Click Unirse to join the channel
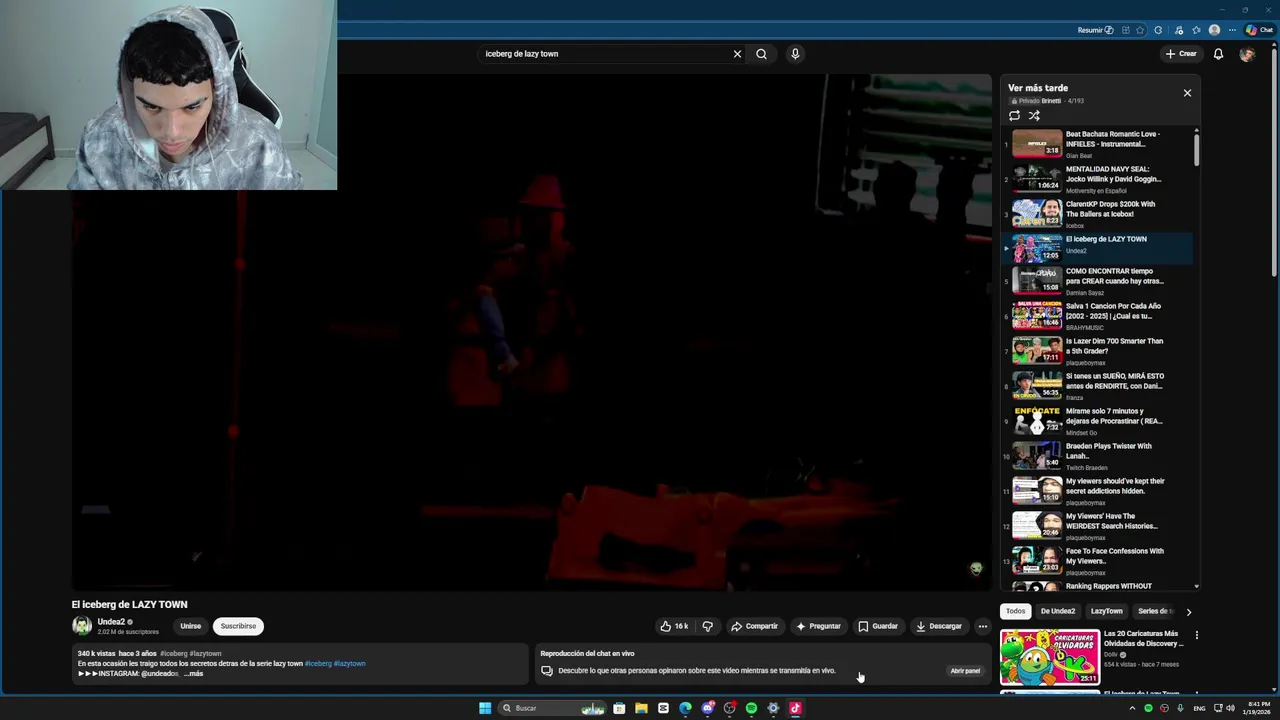 coord(190,626)
